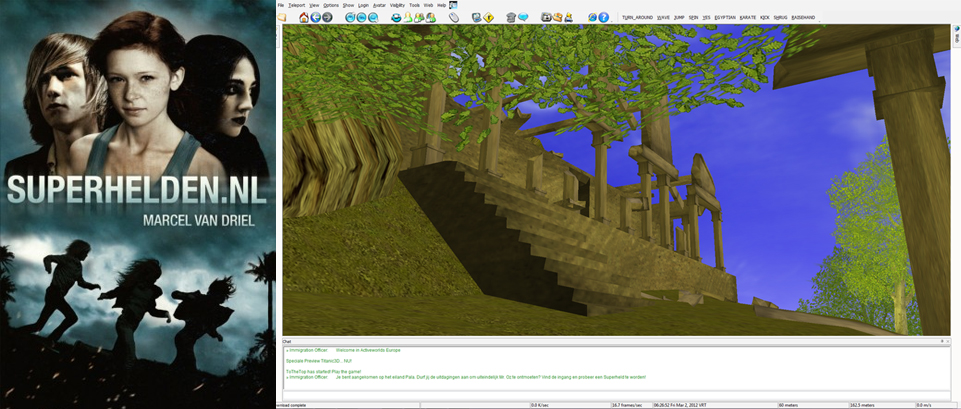This screenshot has width=961, height=409.
Task: Open the Tools menu
Action: click(x=415, y=5)
